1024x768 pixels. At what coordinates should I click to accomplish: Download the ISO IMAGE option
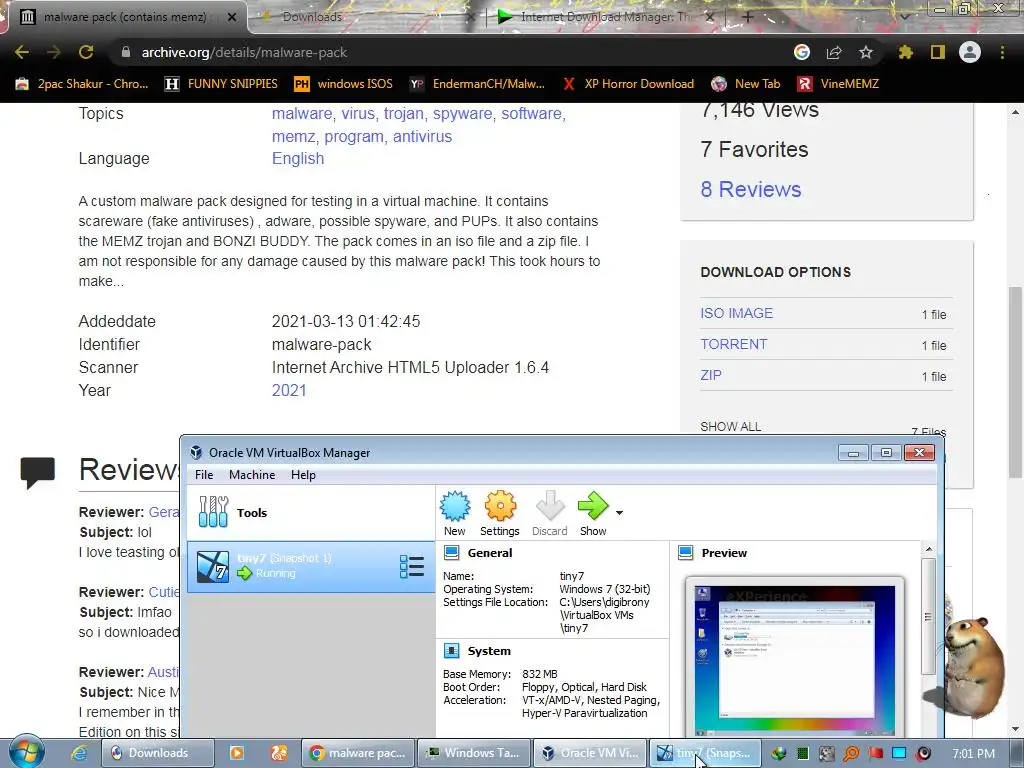(737, 313)
